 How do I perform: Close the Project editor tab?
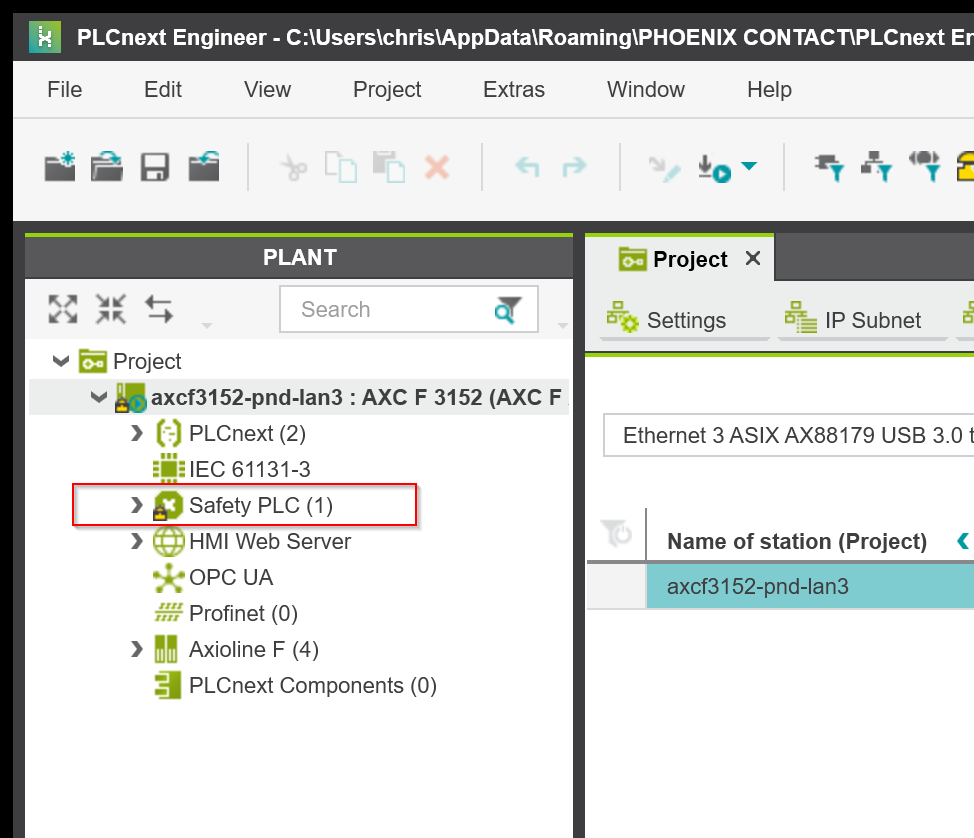(753, 258)
